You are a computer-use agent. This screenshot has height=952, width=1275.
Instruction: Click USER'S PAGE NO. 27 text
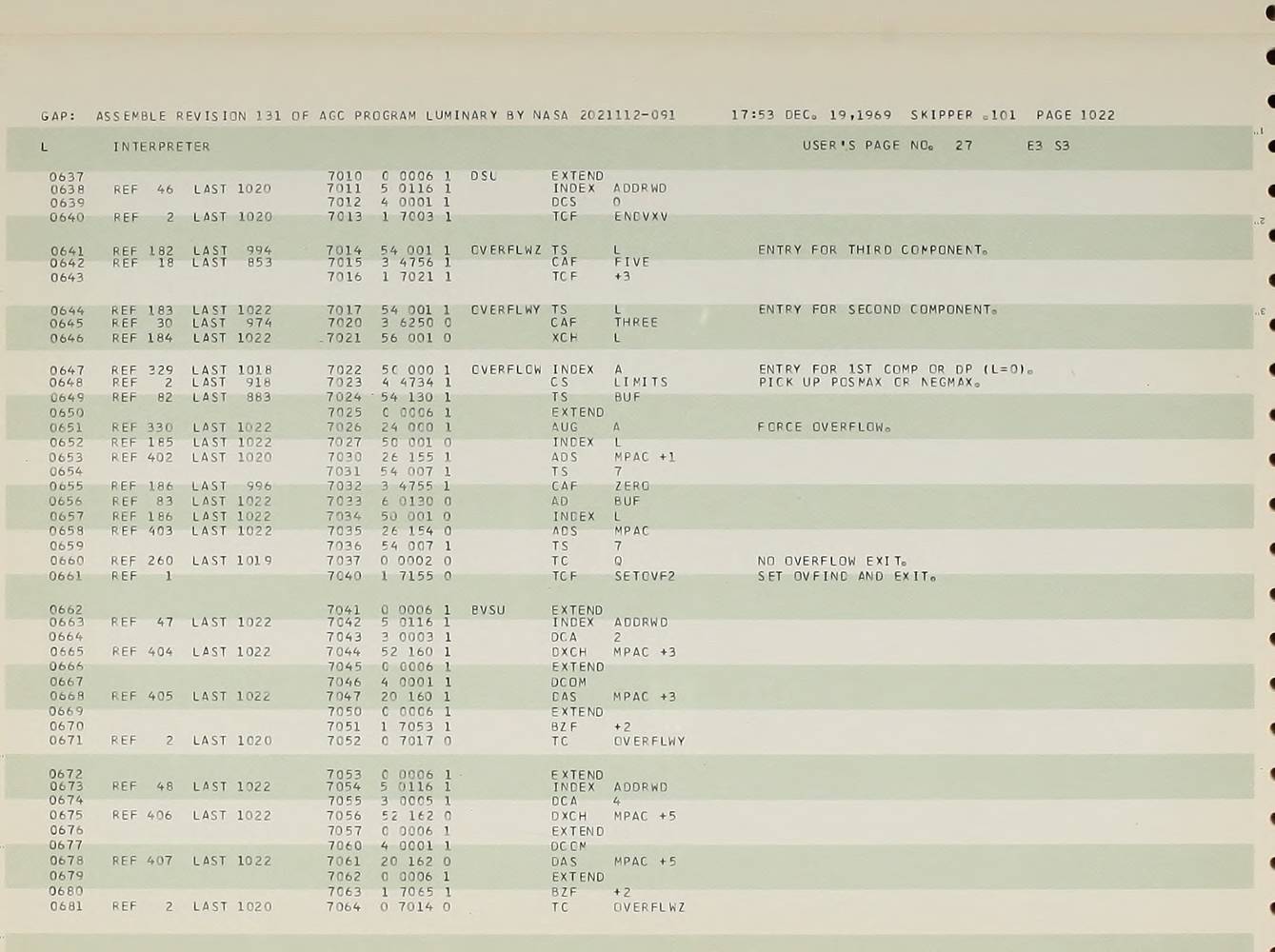[x=887, y=146]
